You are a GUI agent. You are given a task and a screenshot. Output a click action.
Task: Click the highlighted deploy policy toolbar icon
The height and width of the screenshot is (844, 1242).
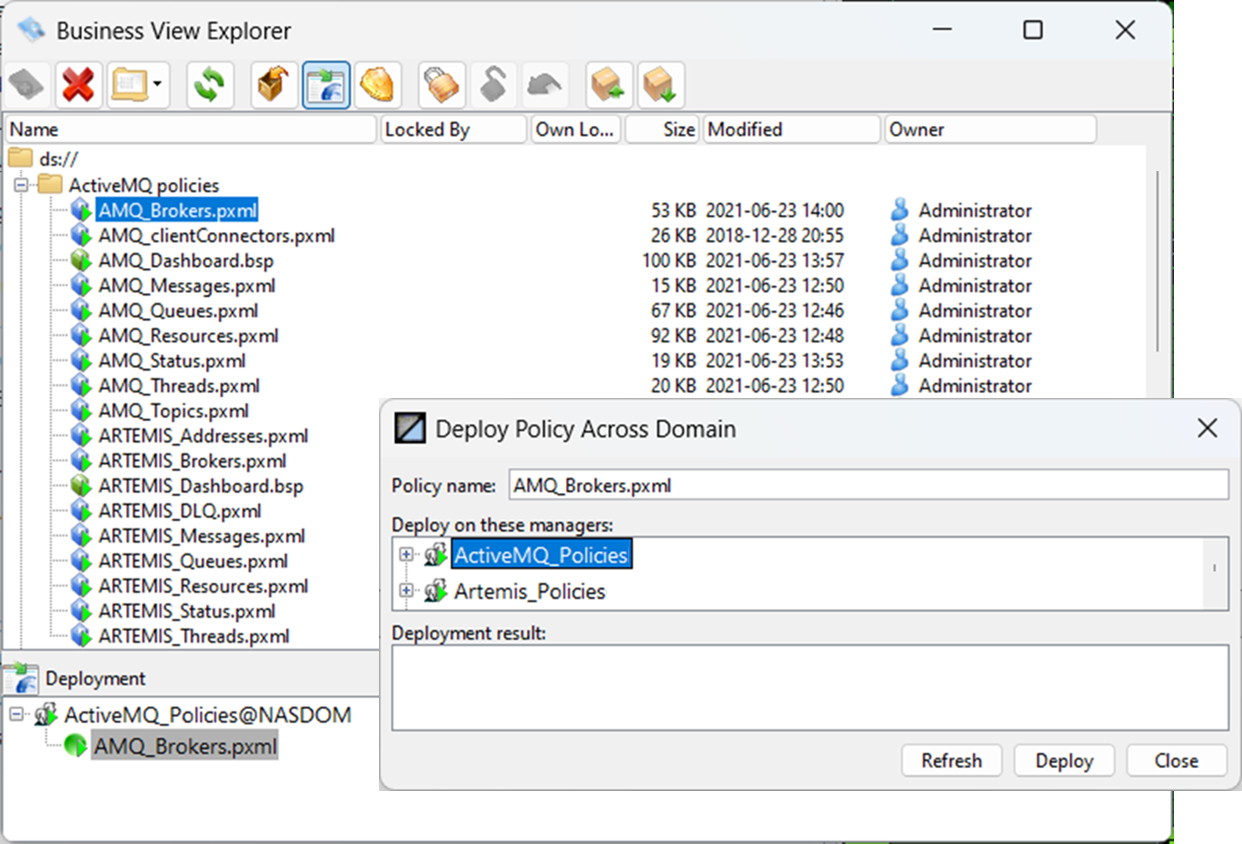click(326, 85)
